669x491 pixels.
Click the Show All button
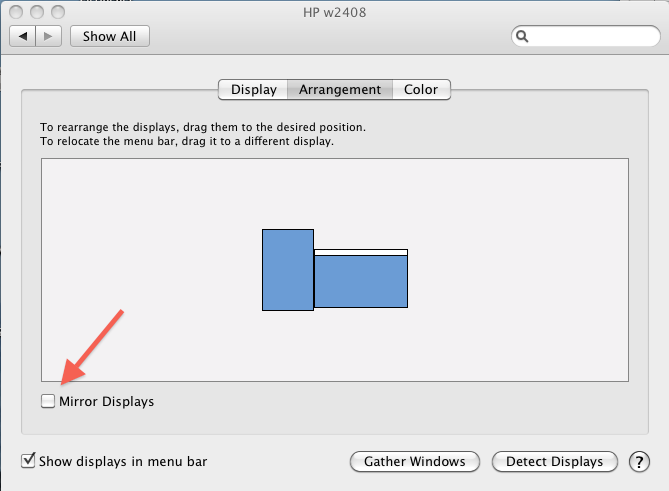click(x=110, y=36)
